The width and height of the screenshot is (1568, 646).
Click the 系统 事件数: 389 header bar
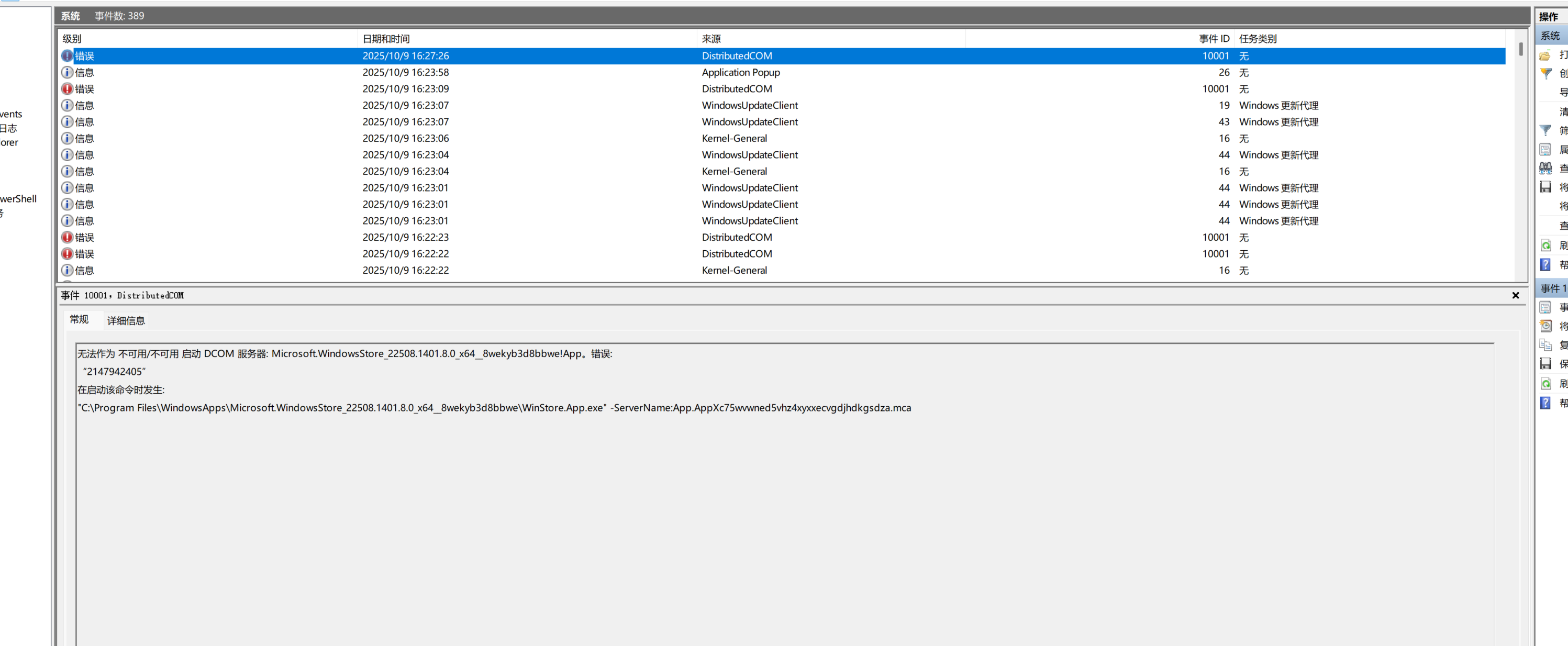coord(791,16)
